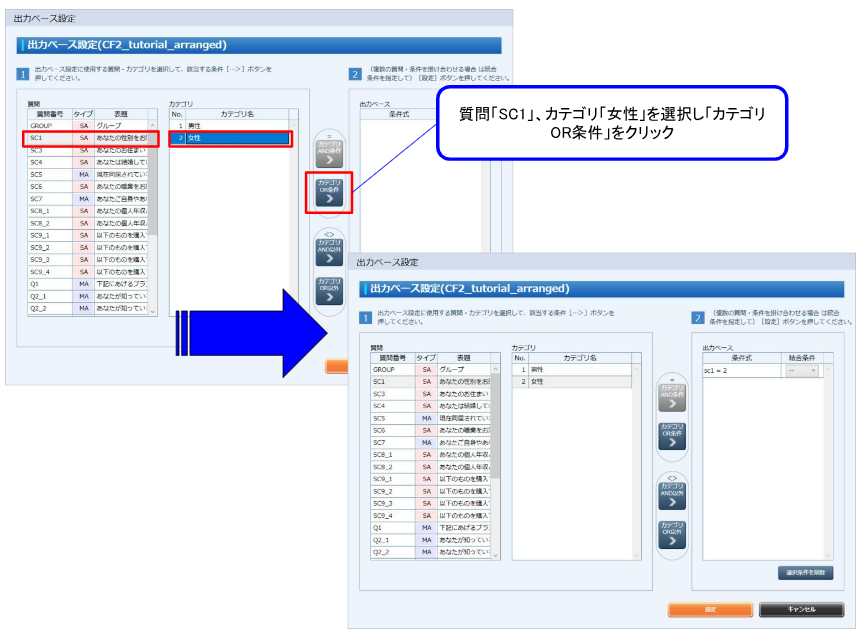
Task: Select category 女性 in the カテゴリ list
Action: click(539, 381)
